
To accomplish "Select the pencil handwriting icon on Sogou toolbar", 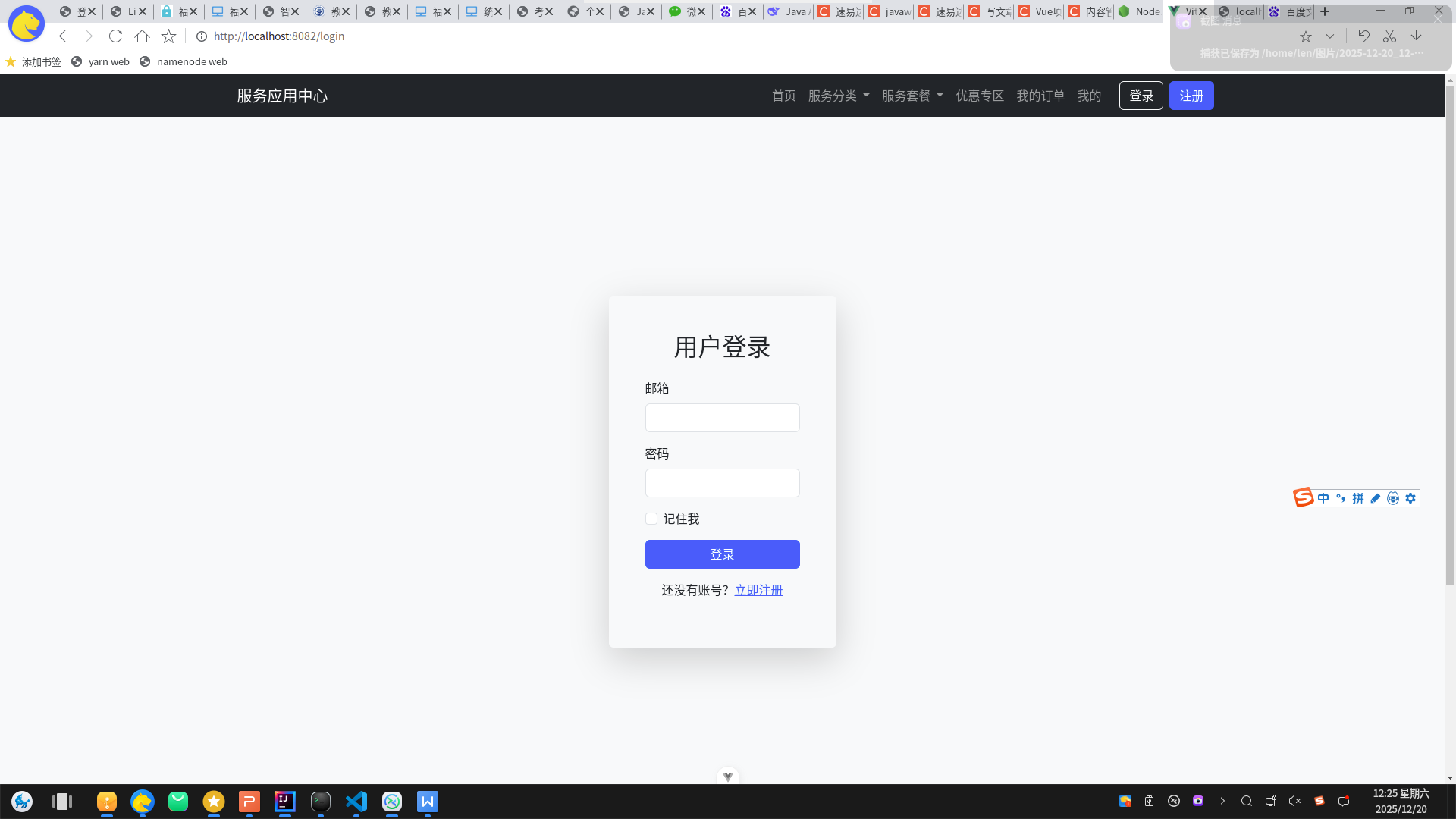I will 1375,498.
